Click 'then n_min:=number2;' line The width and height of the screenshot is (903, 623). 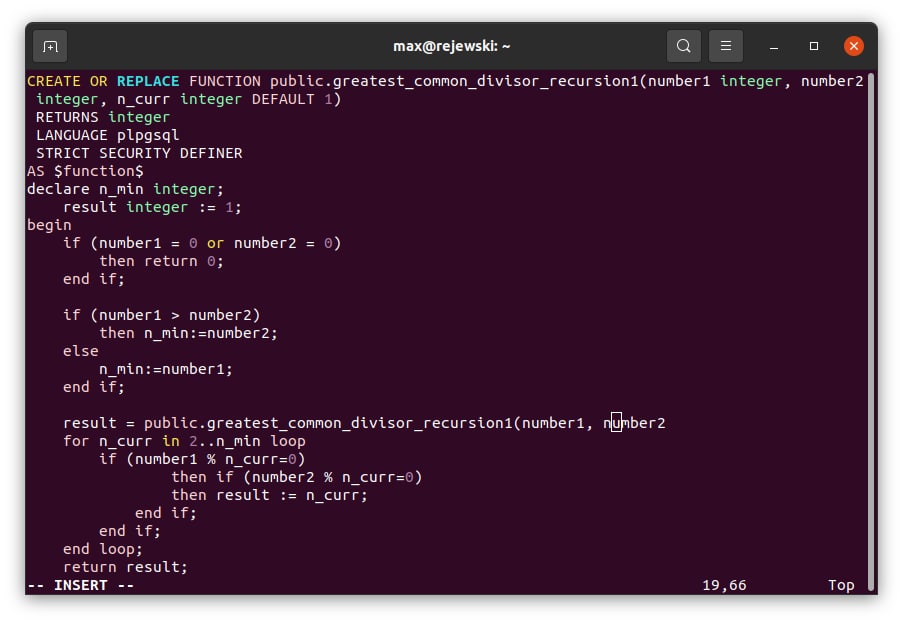click(x=188, y=333)
